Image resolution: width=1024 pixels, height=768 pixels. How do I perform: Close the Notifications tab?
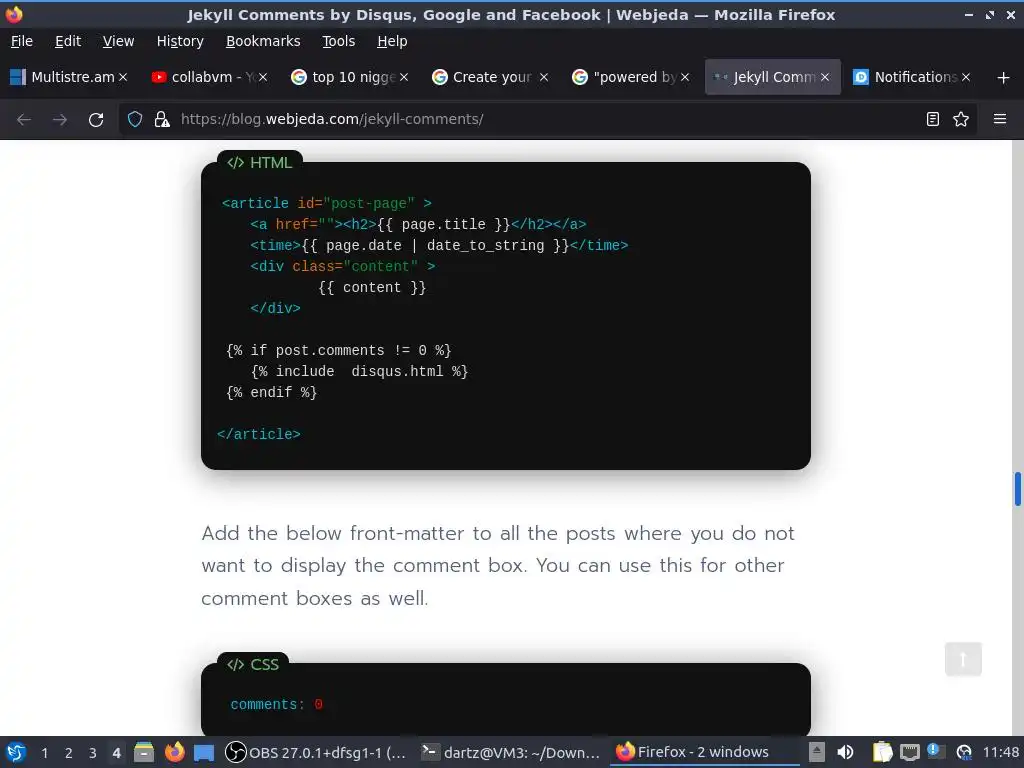tap(965, 77)
